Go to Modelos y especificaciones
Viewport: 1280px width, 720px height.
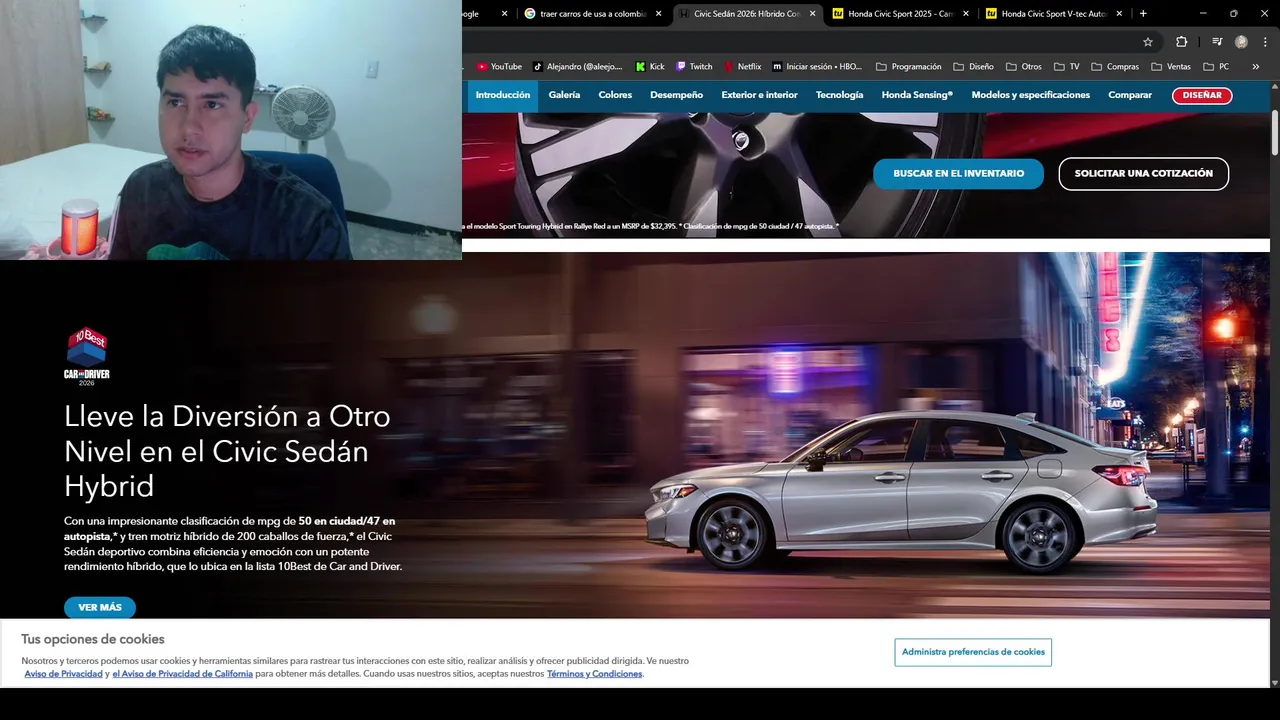[1030, 95]
